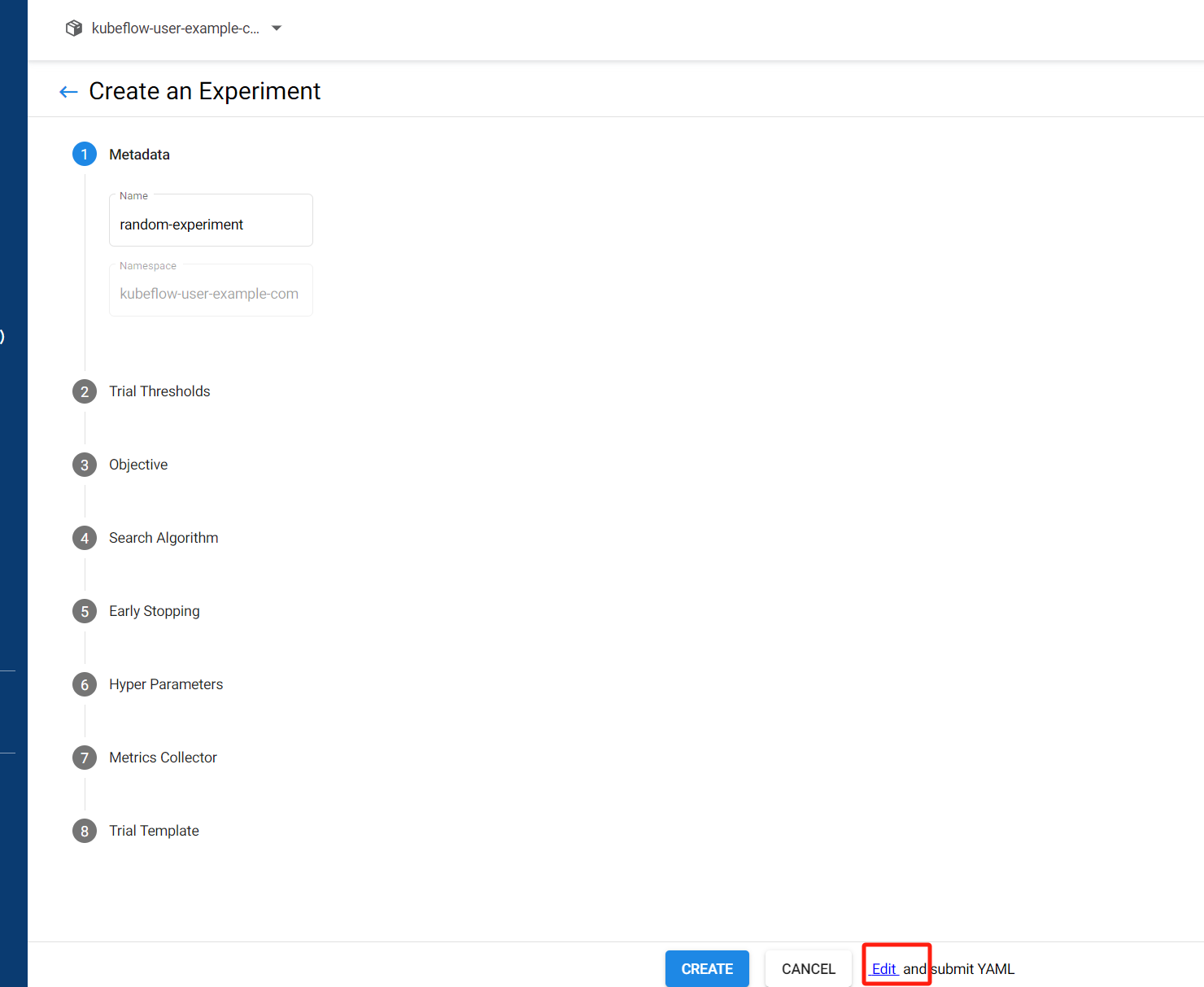Click step number 2 circle icon
Screen dimensions: 1204x987
tap(85, 391)
